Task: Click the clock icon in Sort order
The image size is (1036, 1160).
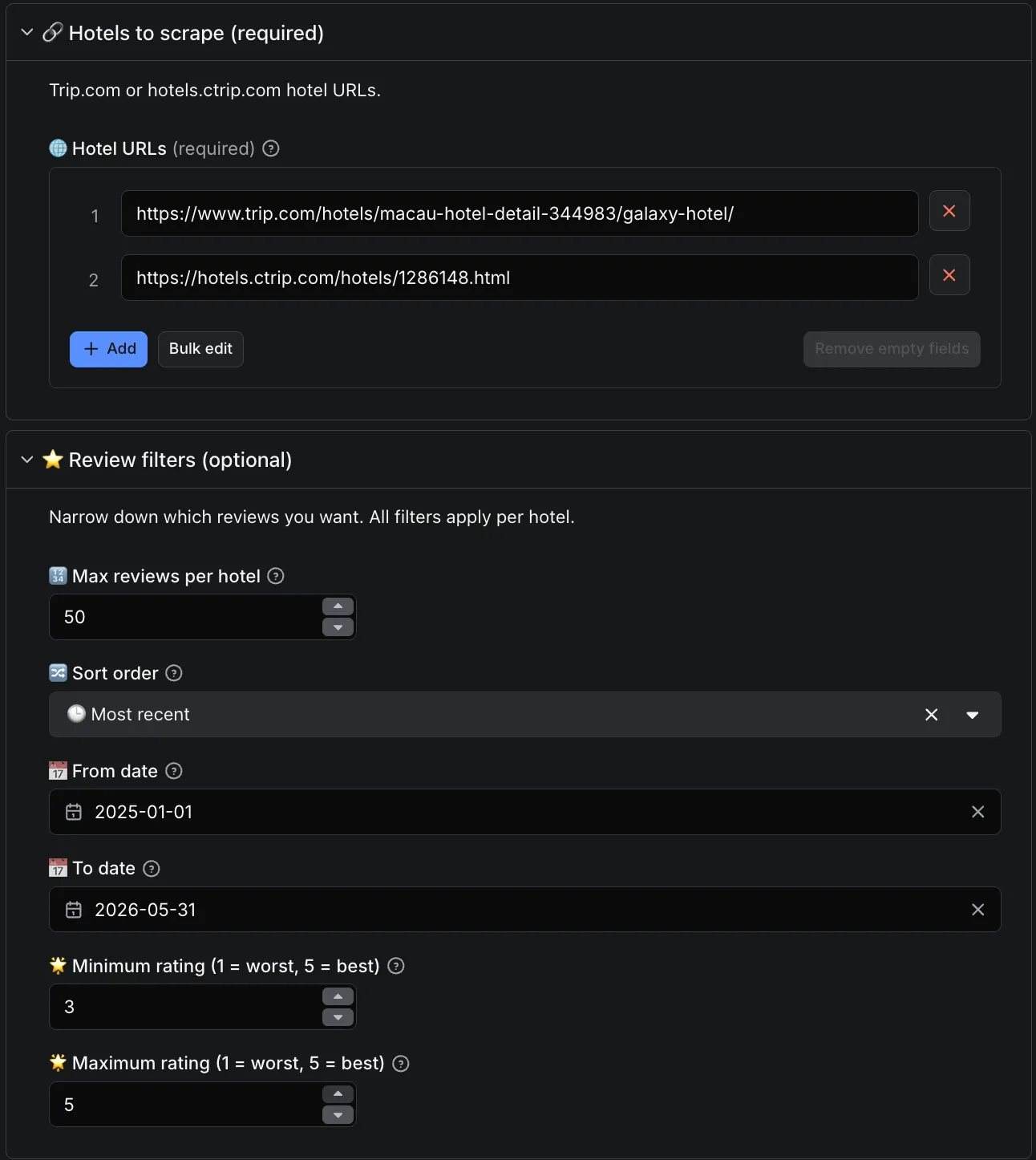Action: (x=76, y=713)
